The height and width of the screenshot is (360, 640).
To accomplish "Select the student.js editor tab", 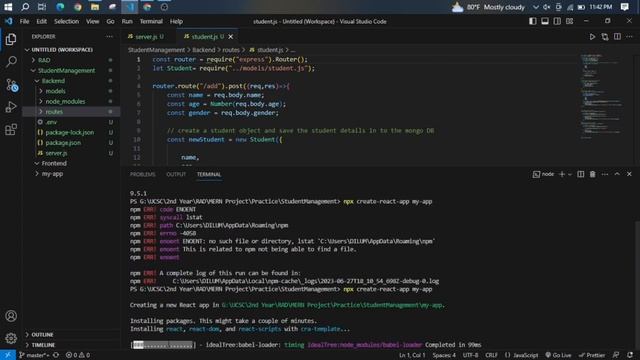I will click(204, 37).
